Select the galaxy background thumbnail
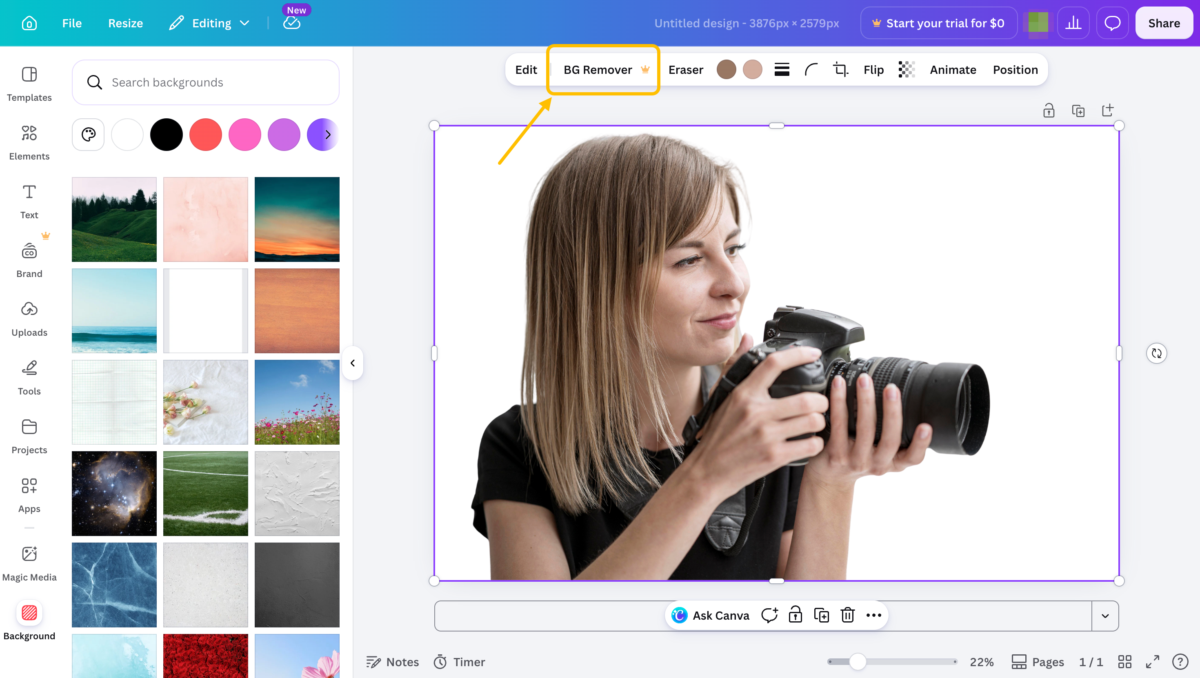 coord(114,493)
